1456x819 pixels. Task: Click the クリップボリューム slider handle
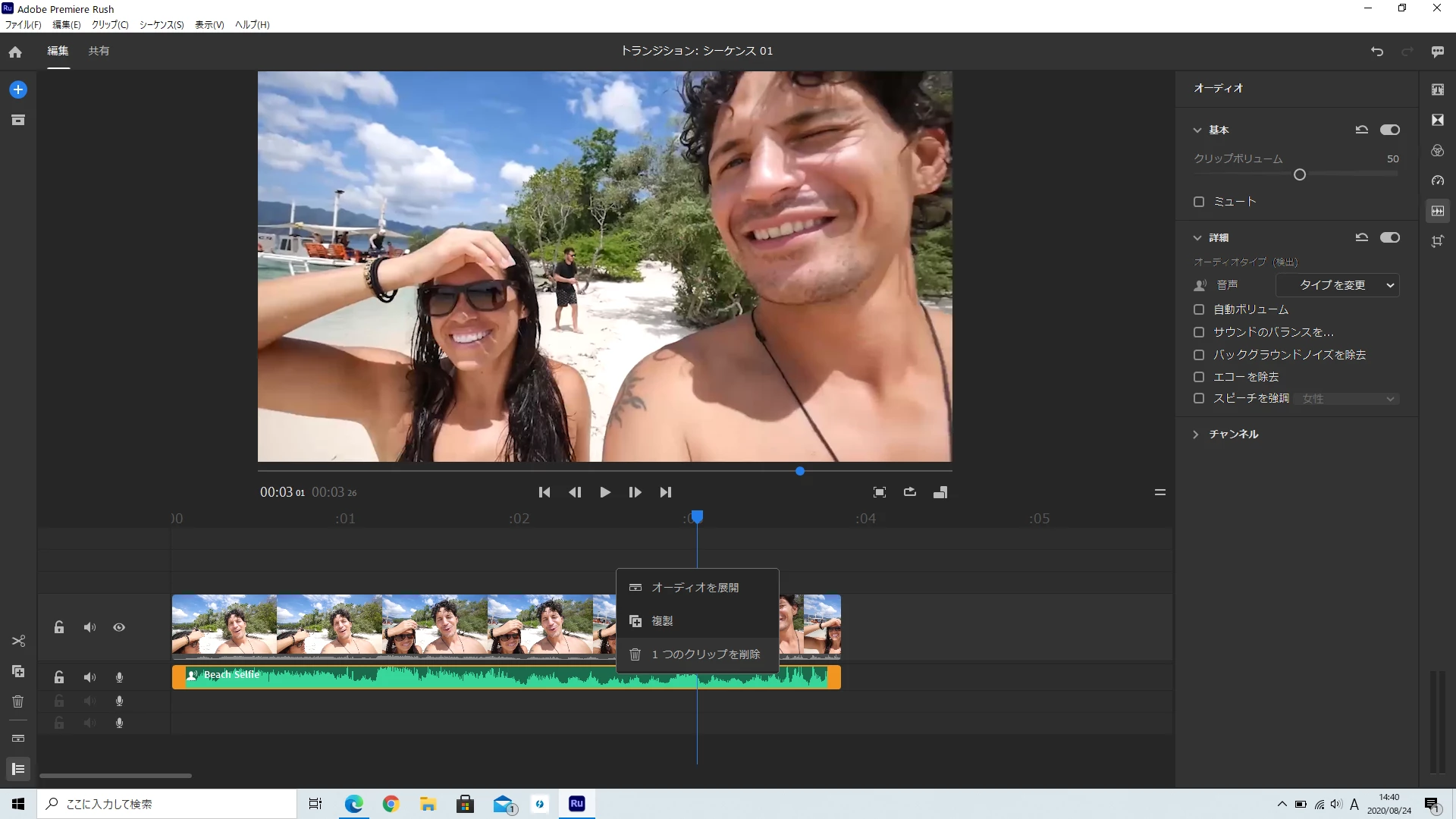pos(1300,175)
